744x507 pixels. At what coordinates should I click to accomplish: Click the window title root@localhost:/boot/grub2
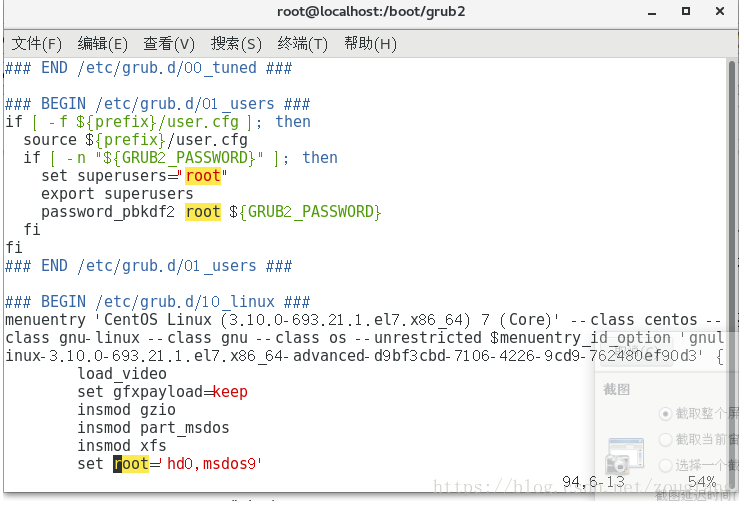pyautogui.click(x=371, y=11)
